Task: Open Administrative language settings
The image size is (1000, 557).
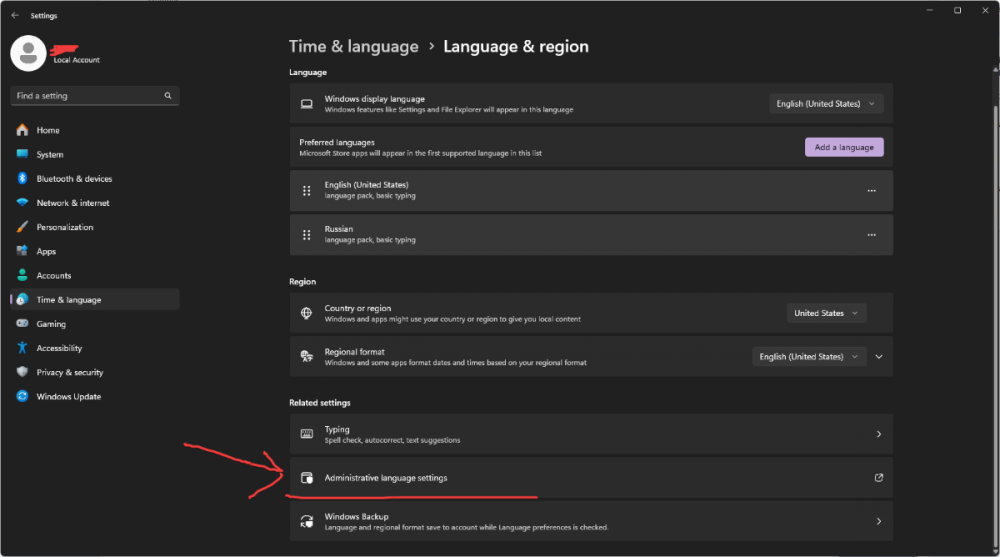Action: (x=386, y=478)
